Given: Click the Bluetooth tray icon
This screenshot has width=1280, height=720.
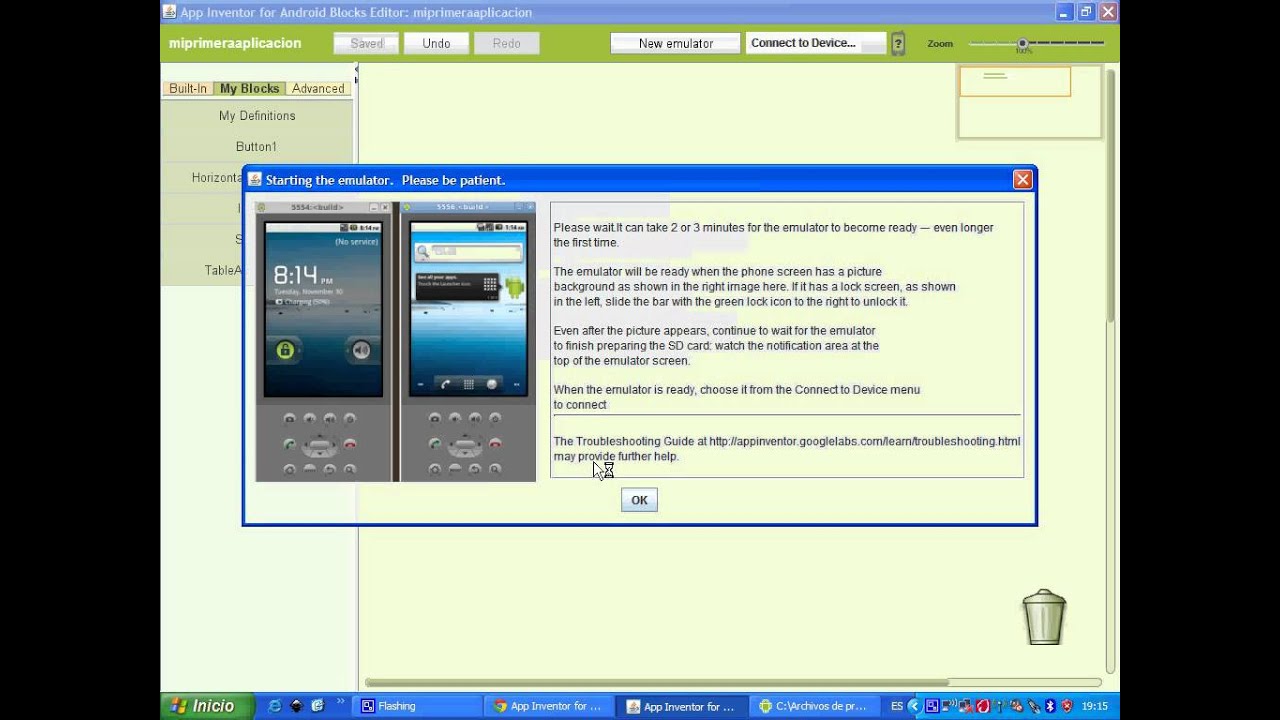Looking at the screenshot, I should pyautogui.click(x=1050, y=706).
